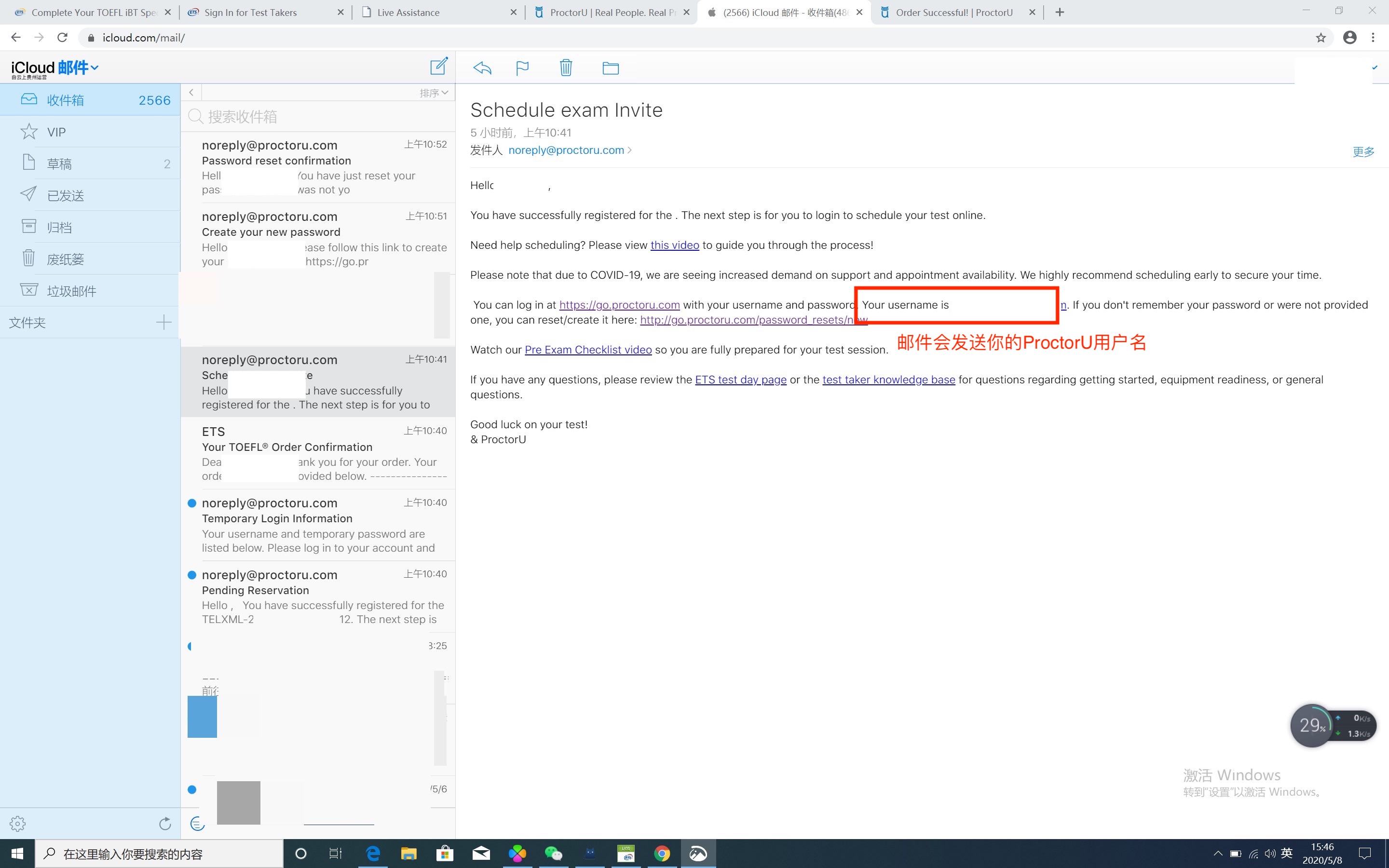Open the 'this video' link
This screenshot has width=1389, height=868.
(674, 245)
